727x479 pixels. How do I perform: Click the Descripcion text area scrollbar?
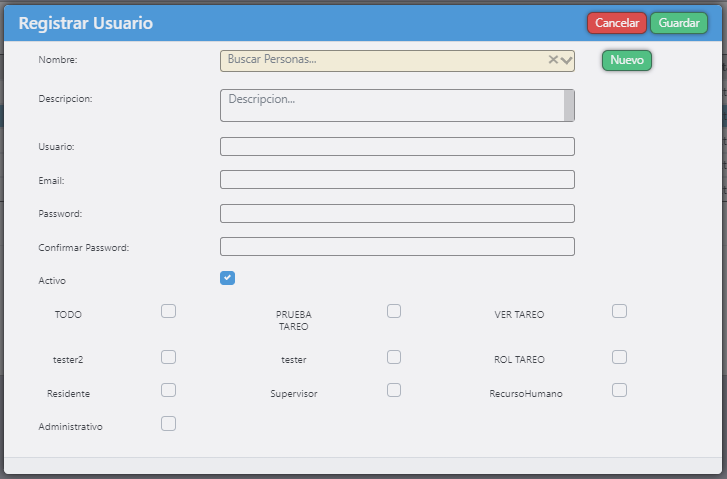pos(569,105)
